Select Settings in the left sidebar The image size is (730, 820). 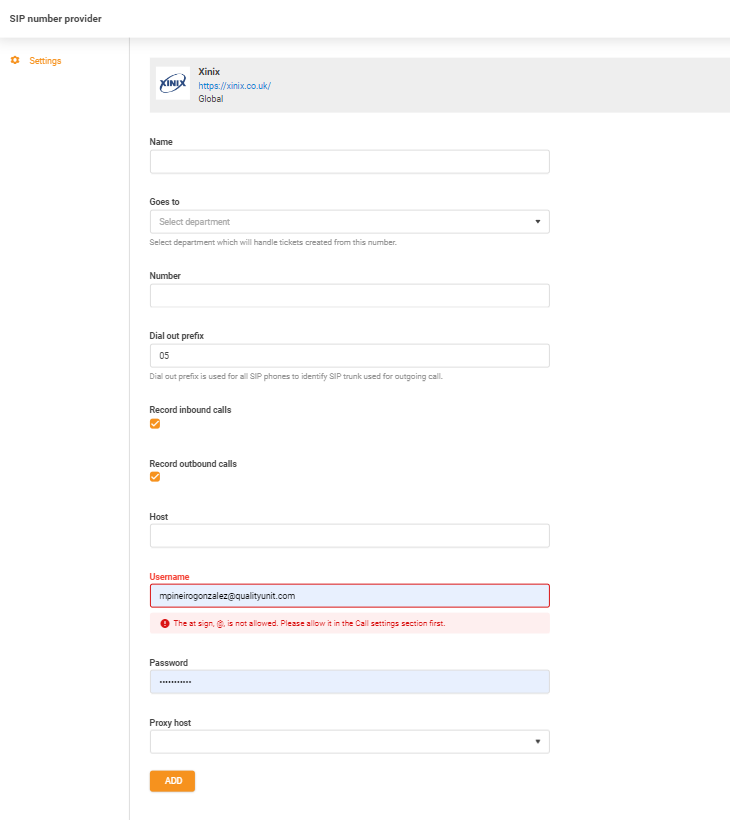(x=46, y=60)
